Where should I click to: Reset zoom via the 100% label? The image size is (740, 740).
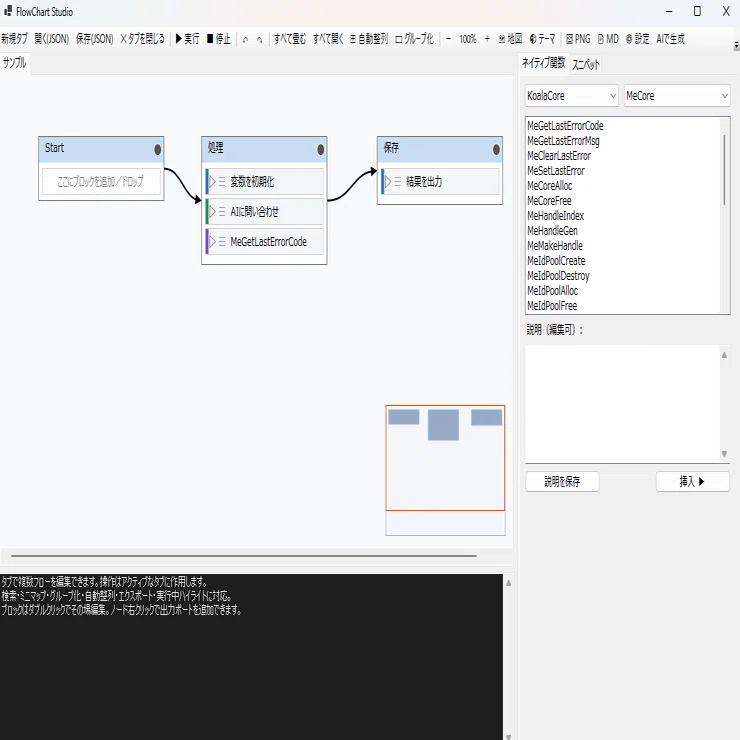[x=468, y=39]
